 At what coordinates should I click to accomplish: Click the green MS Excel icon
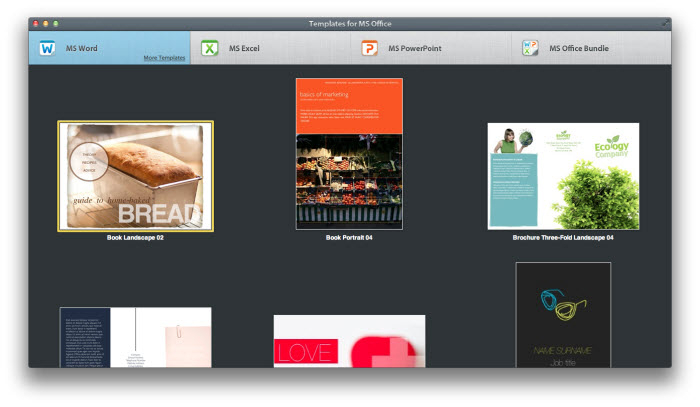click(x=210, y=48)
